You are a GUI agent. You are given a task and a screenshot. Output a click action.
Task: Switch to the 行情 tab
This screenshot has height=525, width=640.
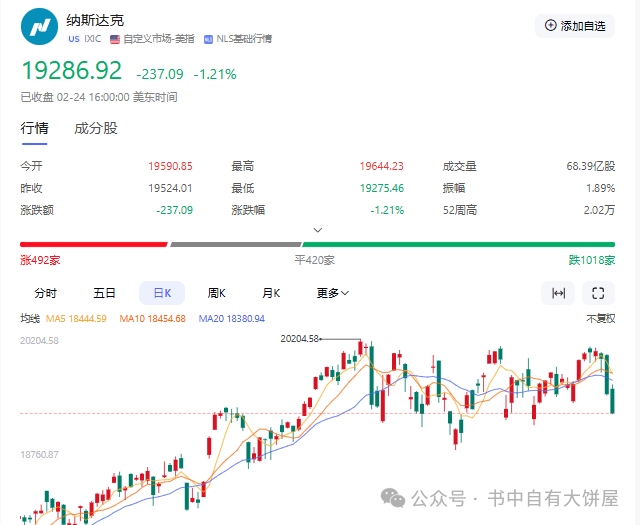35,128
